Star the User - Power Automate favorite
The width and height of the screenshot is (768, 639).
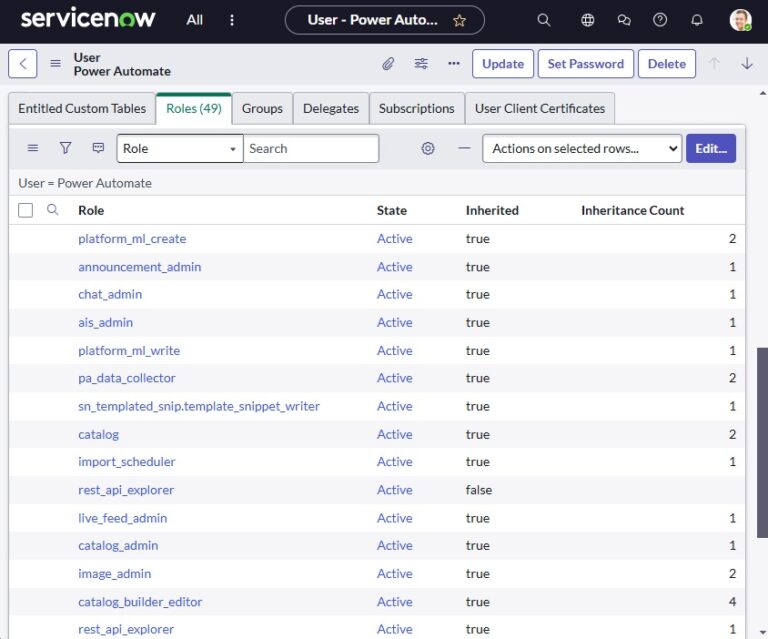click(460, 20)
